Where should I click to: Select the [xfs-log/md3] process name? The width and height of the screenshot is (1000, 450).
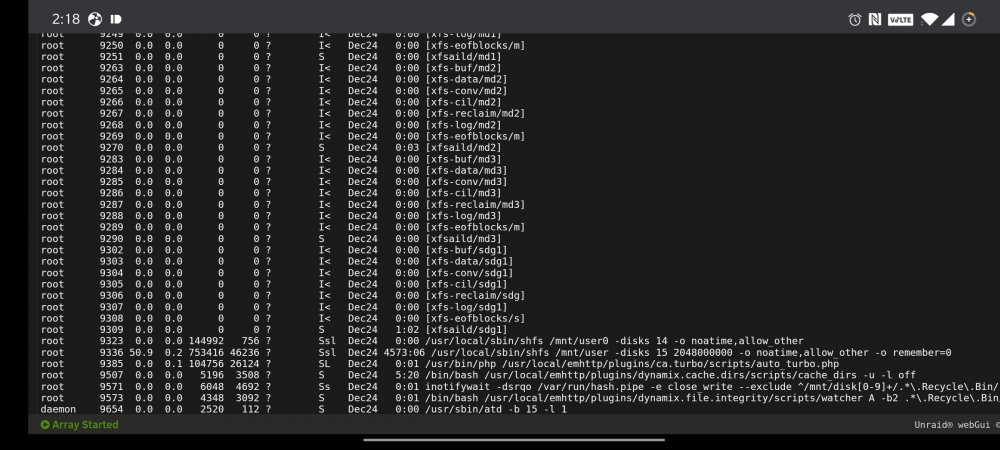pyautogui.click(x=463, y=216)
